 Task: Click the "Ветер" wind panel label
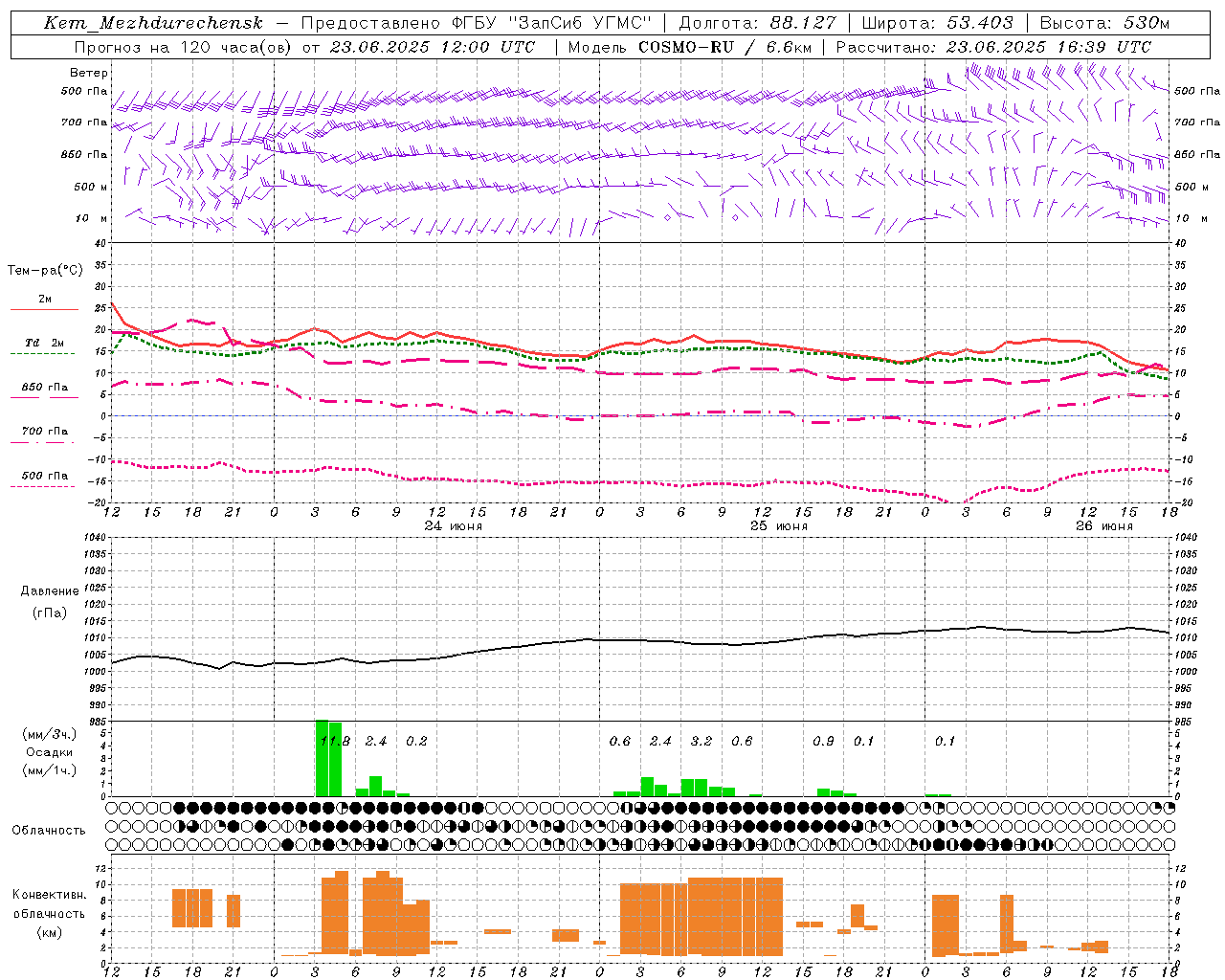(x=89, y=73)
